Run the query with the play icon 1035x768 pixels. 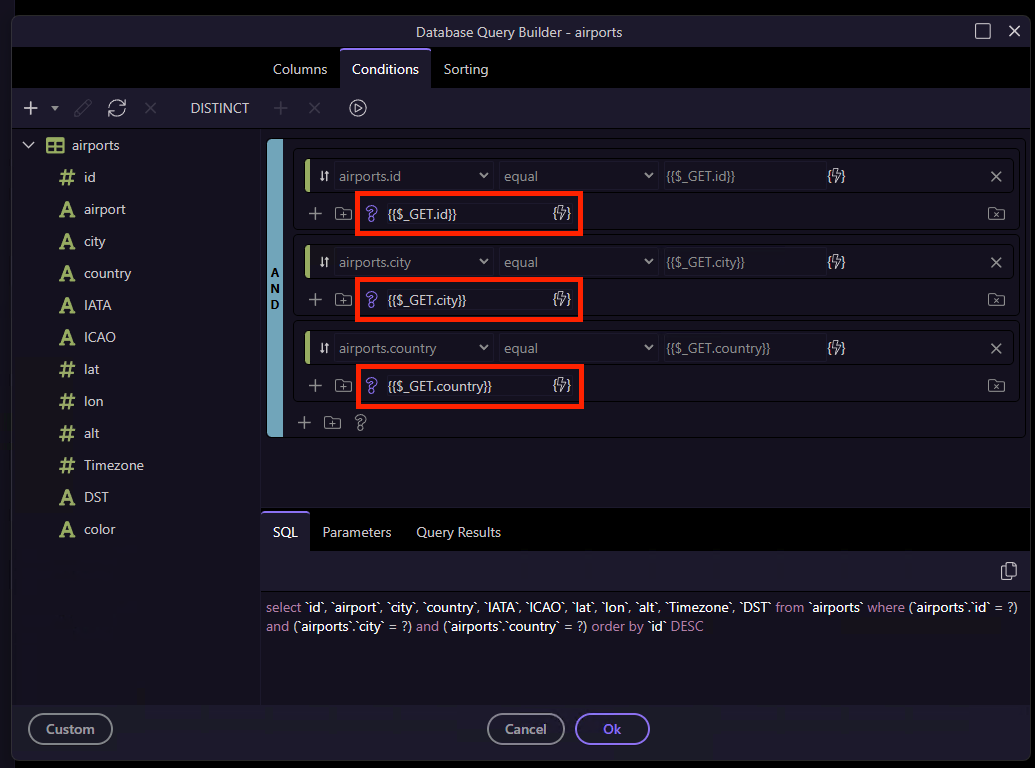[358, 108]
